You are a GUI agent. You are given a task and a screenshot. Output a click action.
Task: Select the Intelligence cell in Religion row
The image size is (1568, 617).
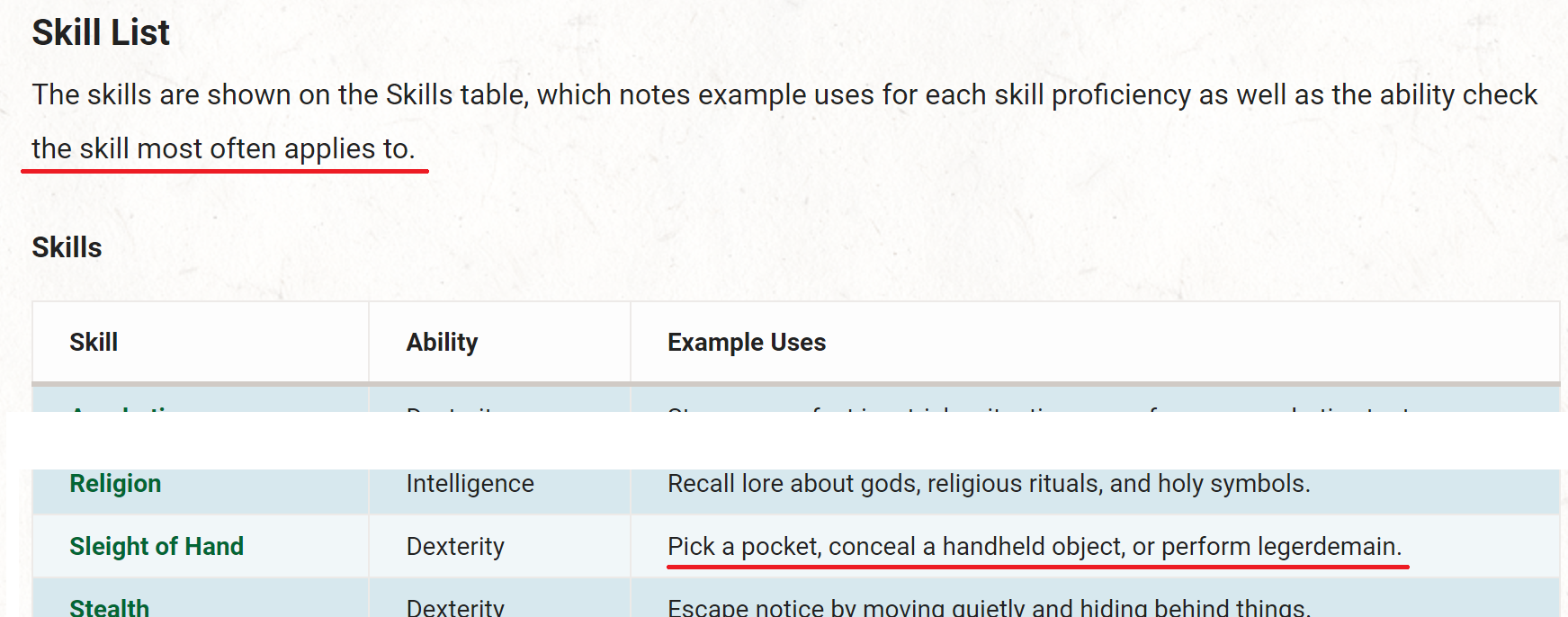coord(470,484)
